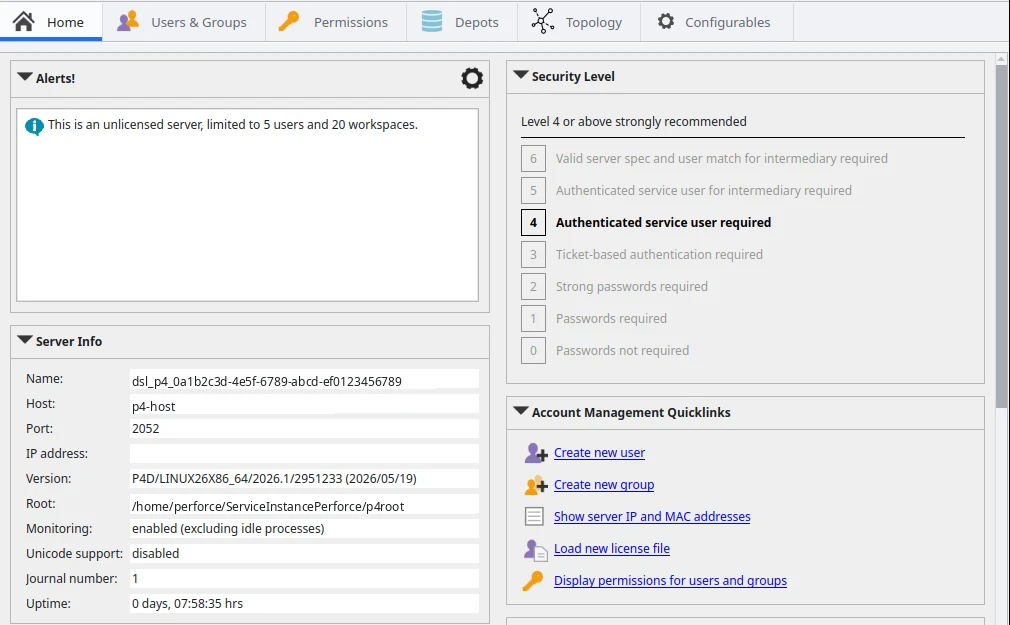Open Alerts settings gear icon
The height and width of the screenshot is (625, 1010).
point(472,78)
